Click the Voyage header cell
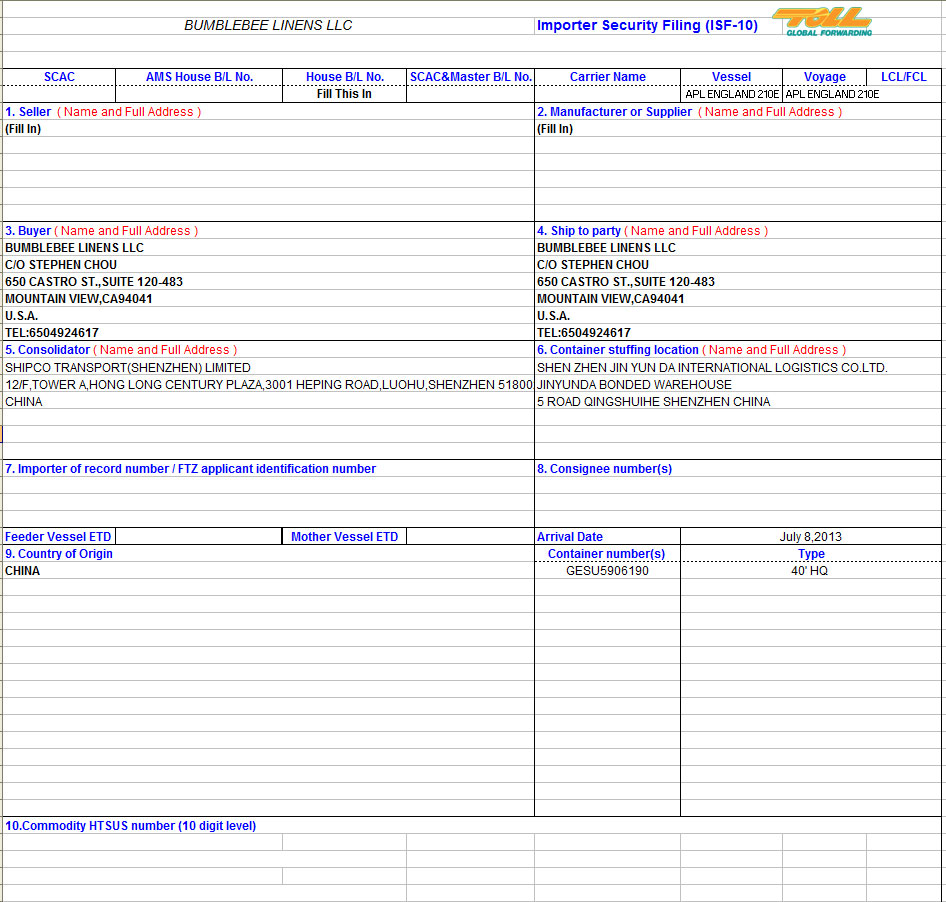 (x=825, y=77)
